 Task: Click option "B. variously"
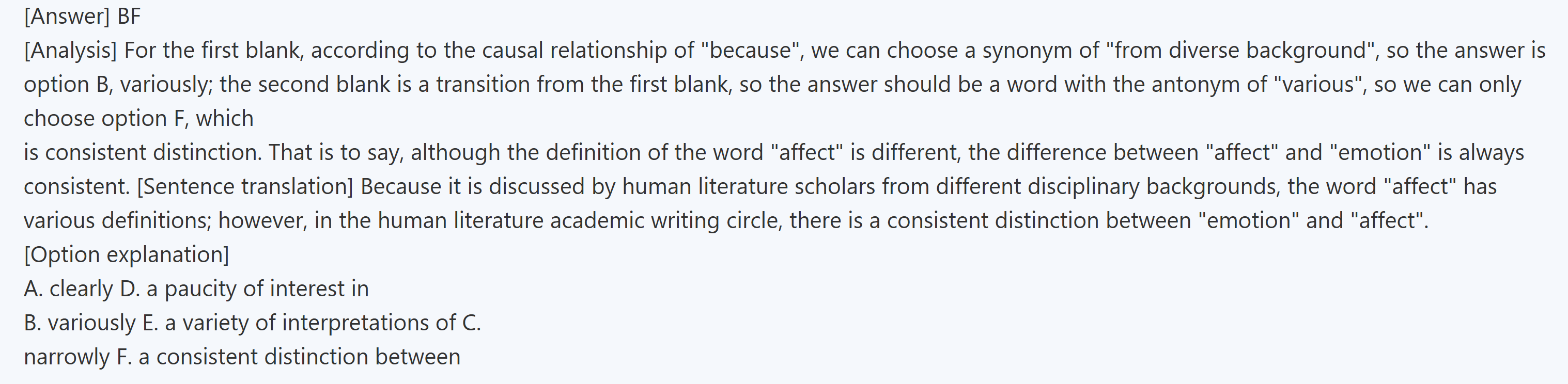[80, 323]
